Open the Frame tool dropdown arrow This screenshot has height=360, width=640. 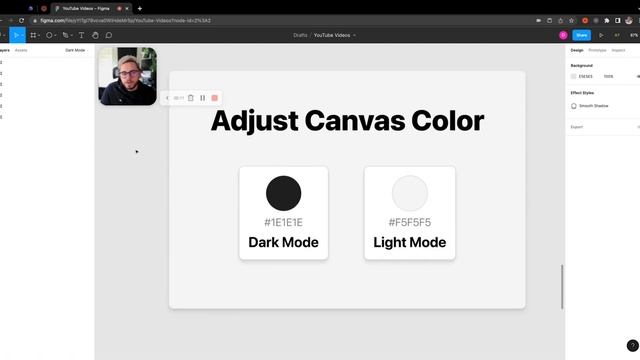(x=39, y=36)
